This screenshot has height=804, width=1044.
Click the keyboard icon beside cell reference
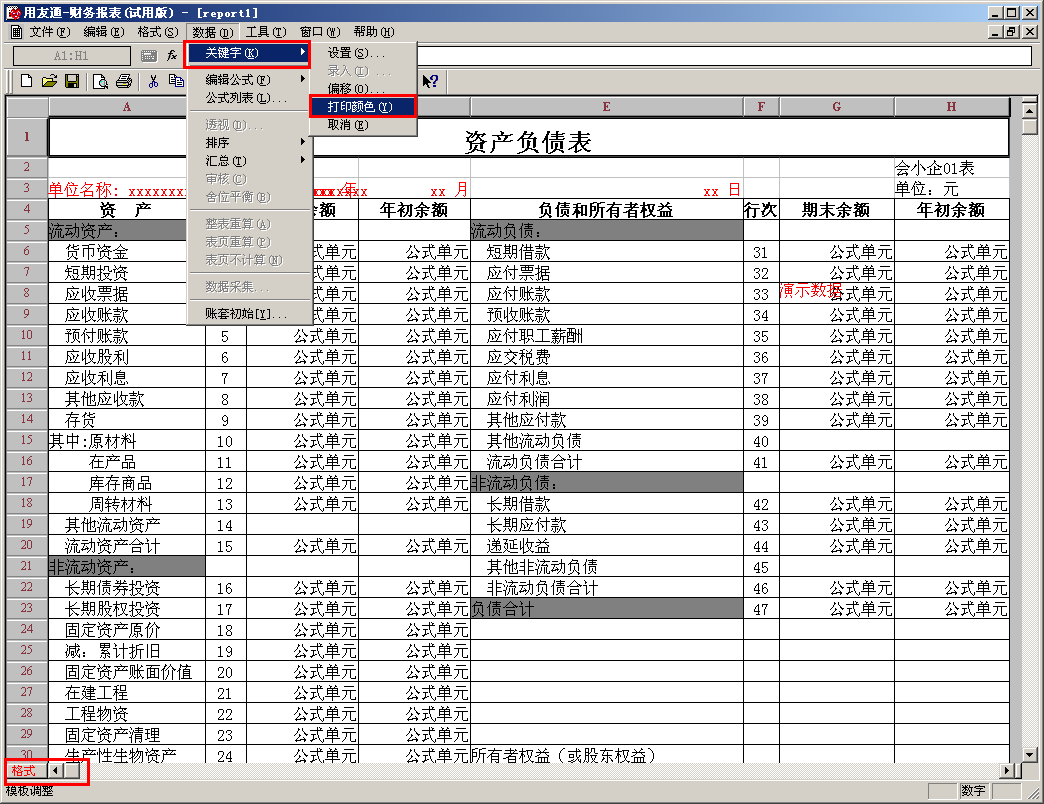click(148, 56)
